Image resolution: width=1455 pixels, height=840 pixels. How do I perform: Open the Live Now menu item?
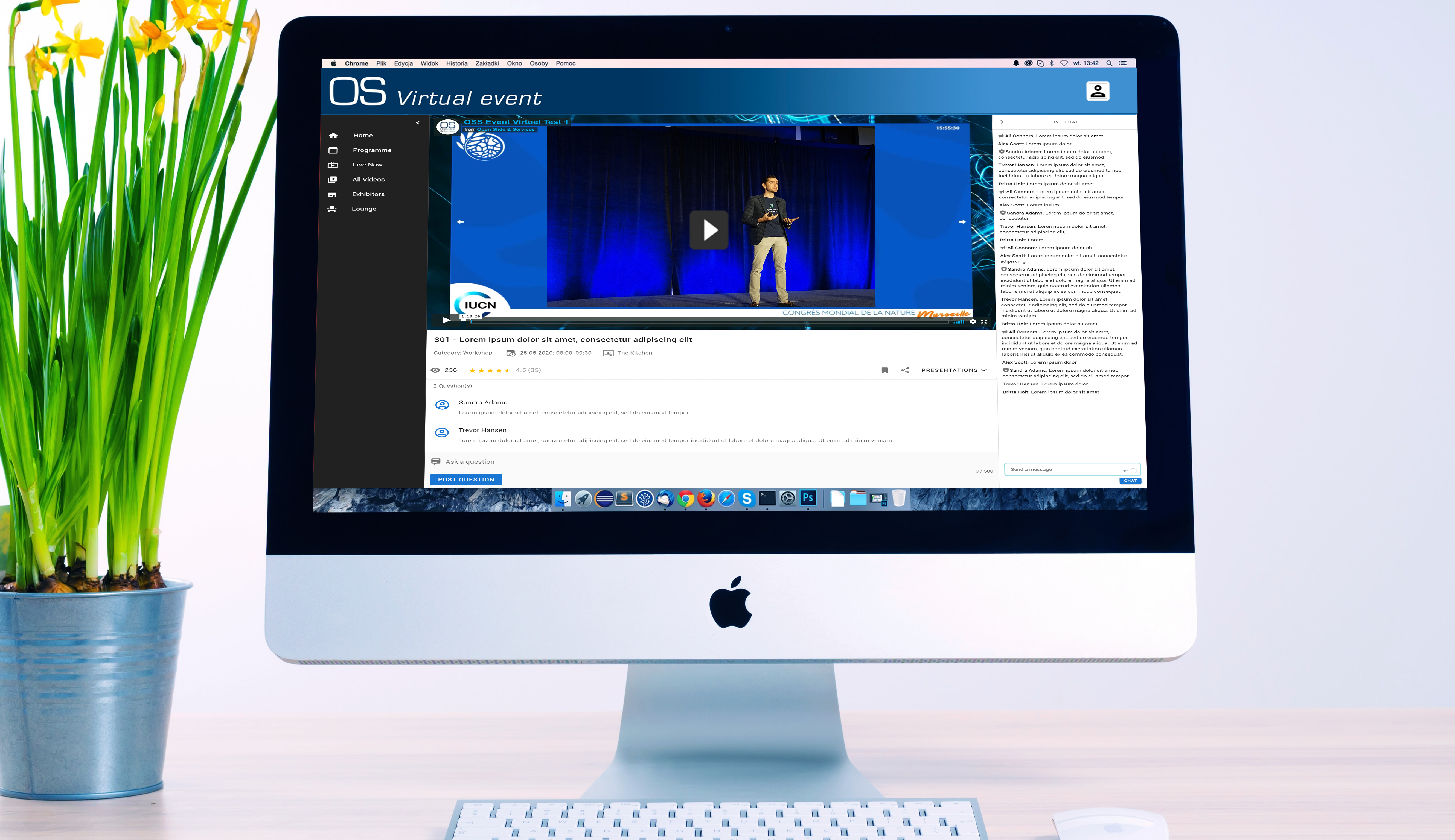coord(368,165)
